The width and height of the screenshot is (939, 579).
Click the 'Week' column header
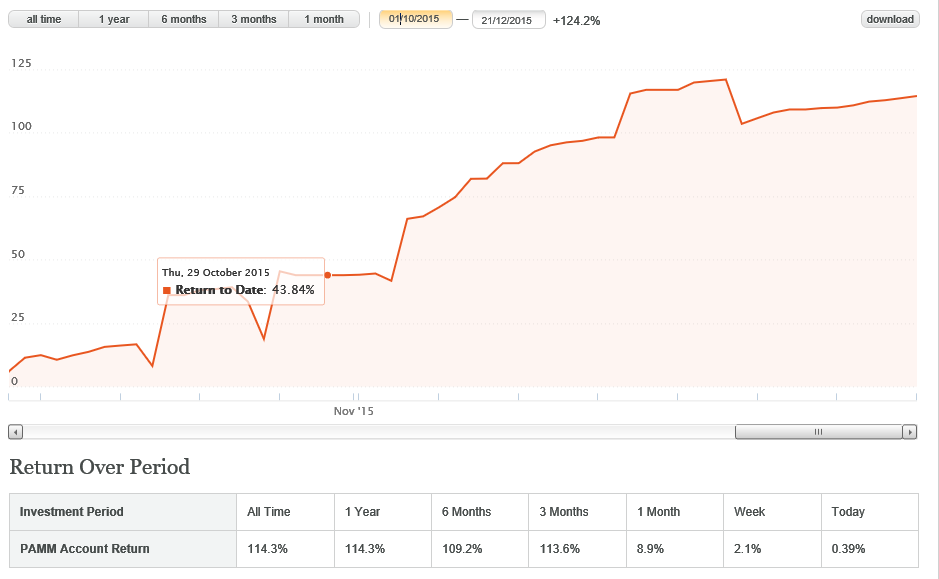pyautogui.click(x=773, y=512)
